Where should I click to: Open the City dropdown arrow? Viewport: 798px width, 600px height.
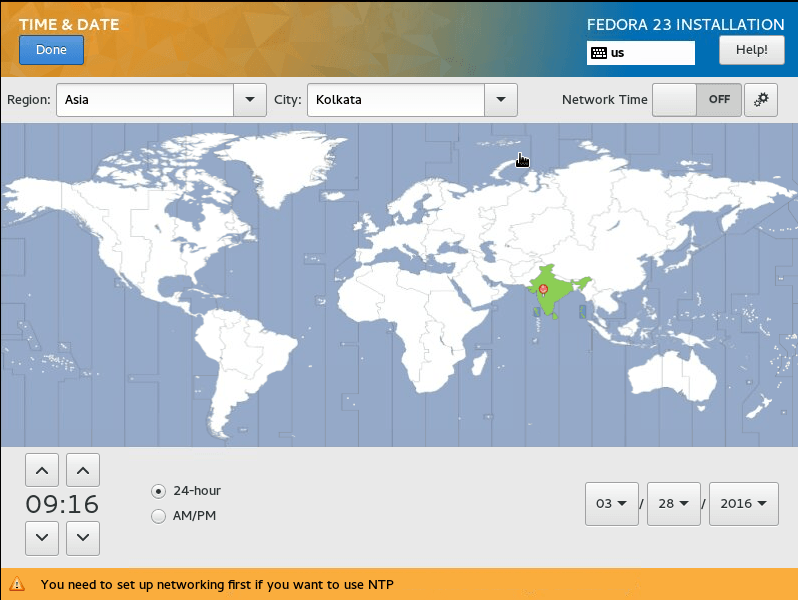pos(501,100)
